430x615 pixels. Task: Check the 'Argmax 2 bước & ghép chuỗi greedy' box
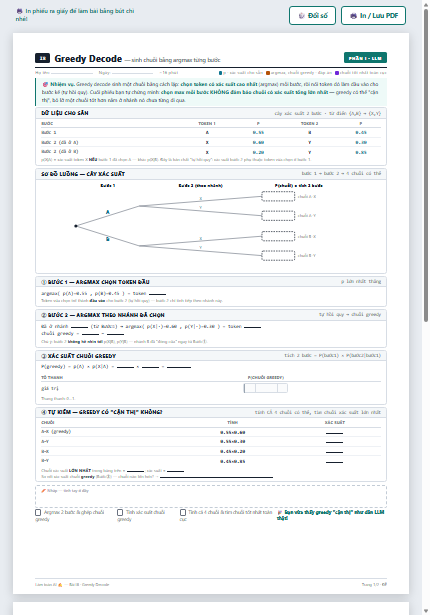[38, 513]
